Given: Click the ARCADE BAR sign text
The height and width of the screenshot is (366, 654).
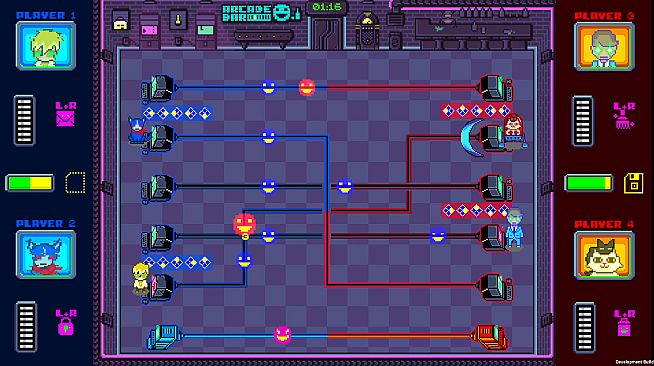Looking at the screenshot, I should [x=247, y=13].
